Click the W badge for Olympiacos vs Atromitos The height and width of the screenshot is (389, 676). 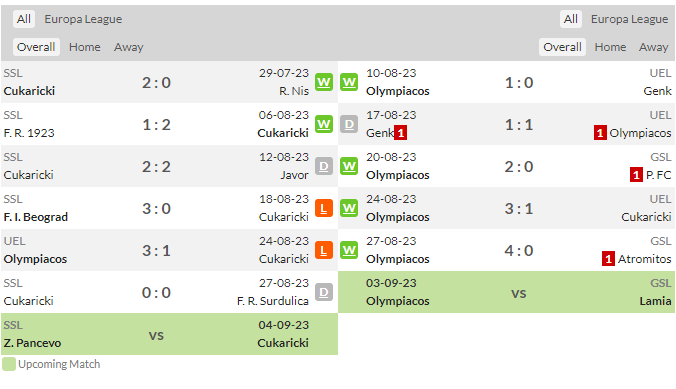click(349, 250)
